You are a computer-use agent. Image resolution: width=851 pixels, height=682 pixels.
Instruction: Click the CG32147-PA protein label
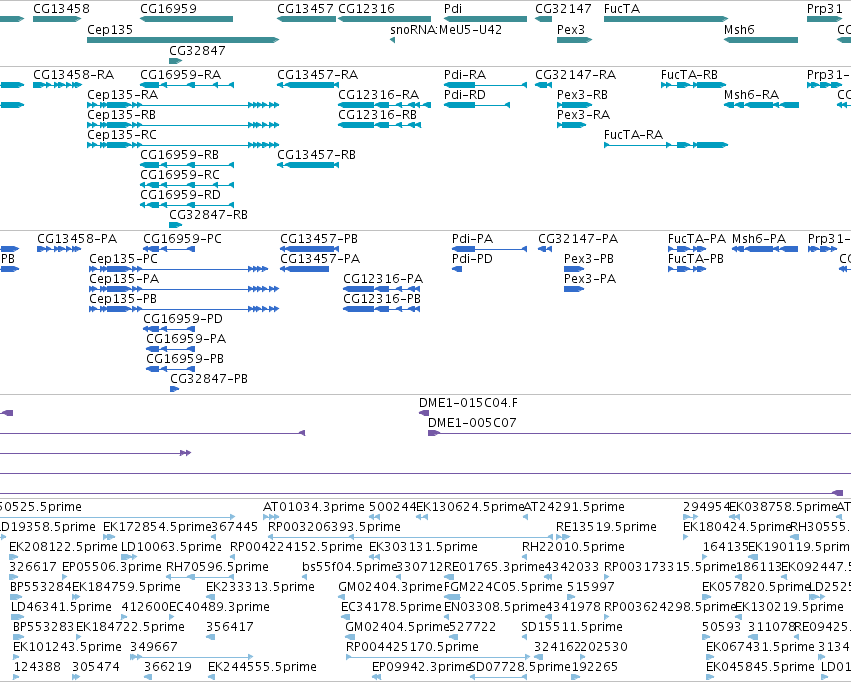click(578, 239)
